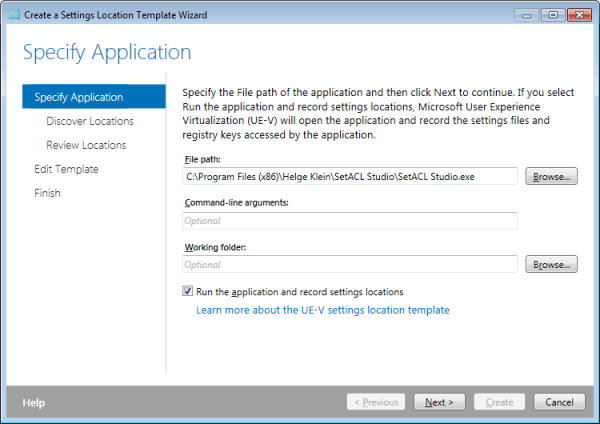Jump to the Finish step
The height and width of the screenshot is (424, 600).
[47, 193]
